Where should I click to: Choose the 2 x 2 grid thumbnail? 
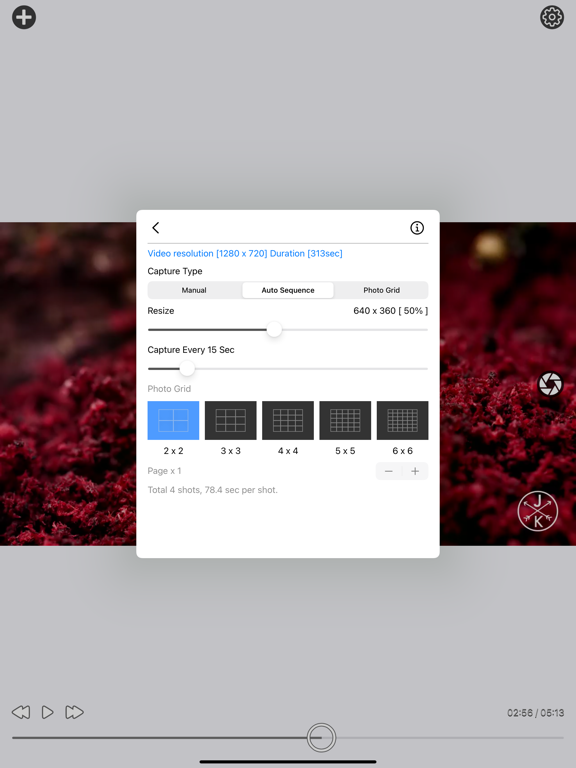[173, 420]
